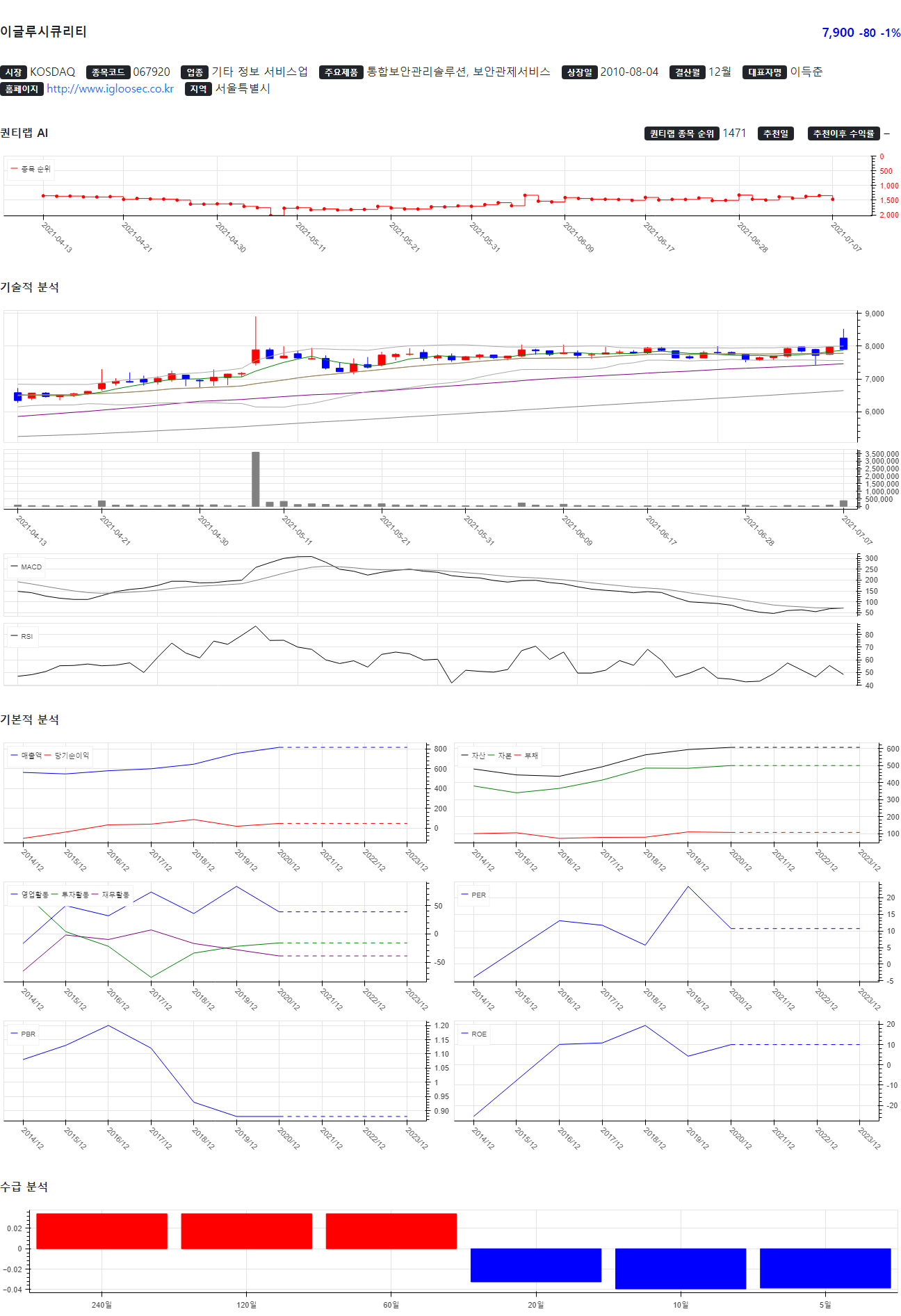The width and height of the screenshot is (901, 1316).
Task: Click the blue 5일 supply bar
Action: tap(825, 1268)
